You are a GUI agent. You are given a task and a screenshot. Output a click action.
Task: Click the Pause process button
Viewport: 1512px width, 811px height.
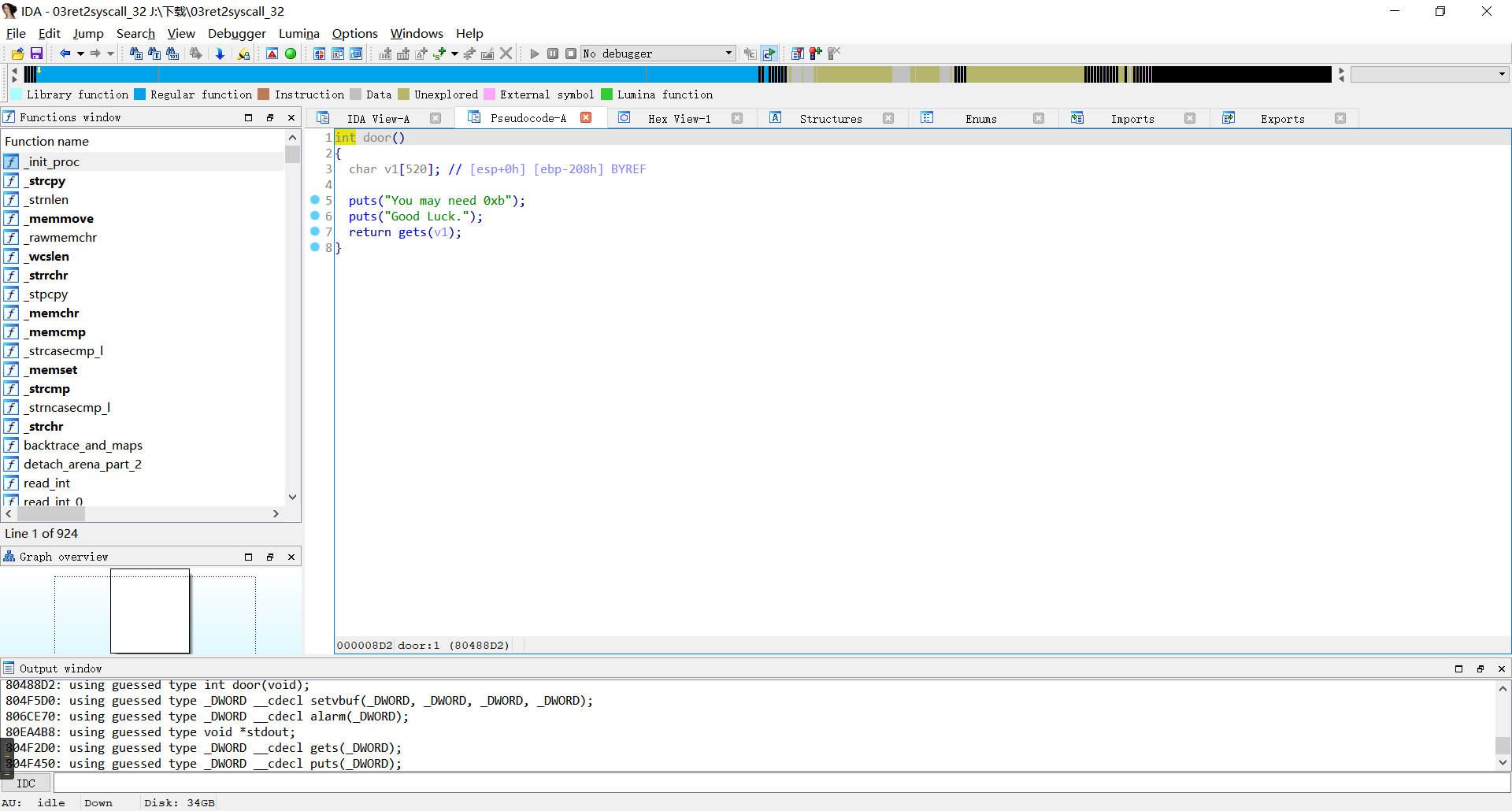(x=553, y=54)
